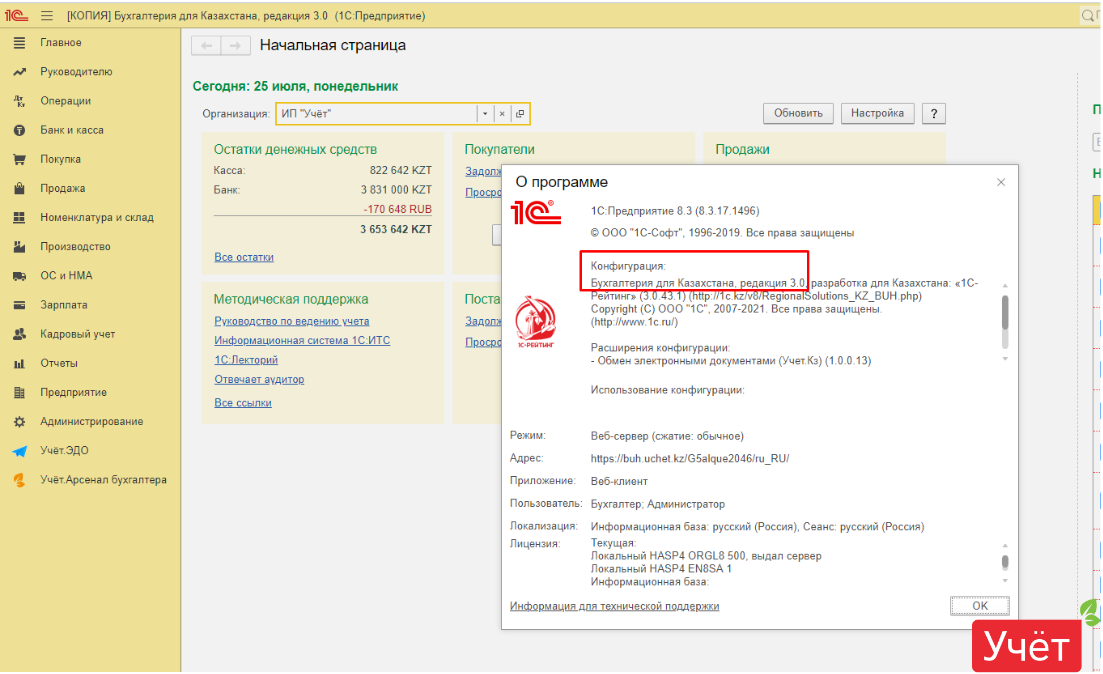Click the scroll-up arrow of license section
Image resolution: width=1103 pixels, height=674 pixels.
pyautogui.click(x=1005, y=546)
